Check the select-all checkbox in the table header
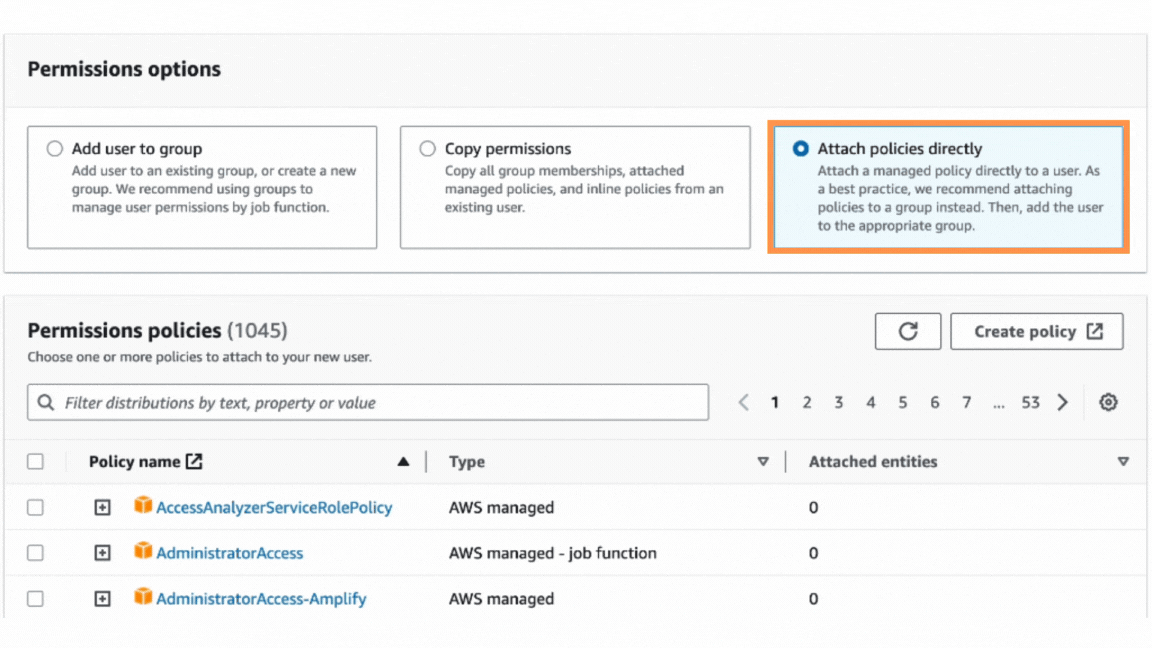The height and width of the screenshot is (648, 1152). pos(35,461)
